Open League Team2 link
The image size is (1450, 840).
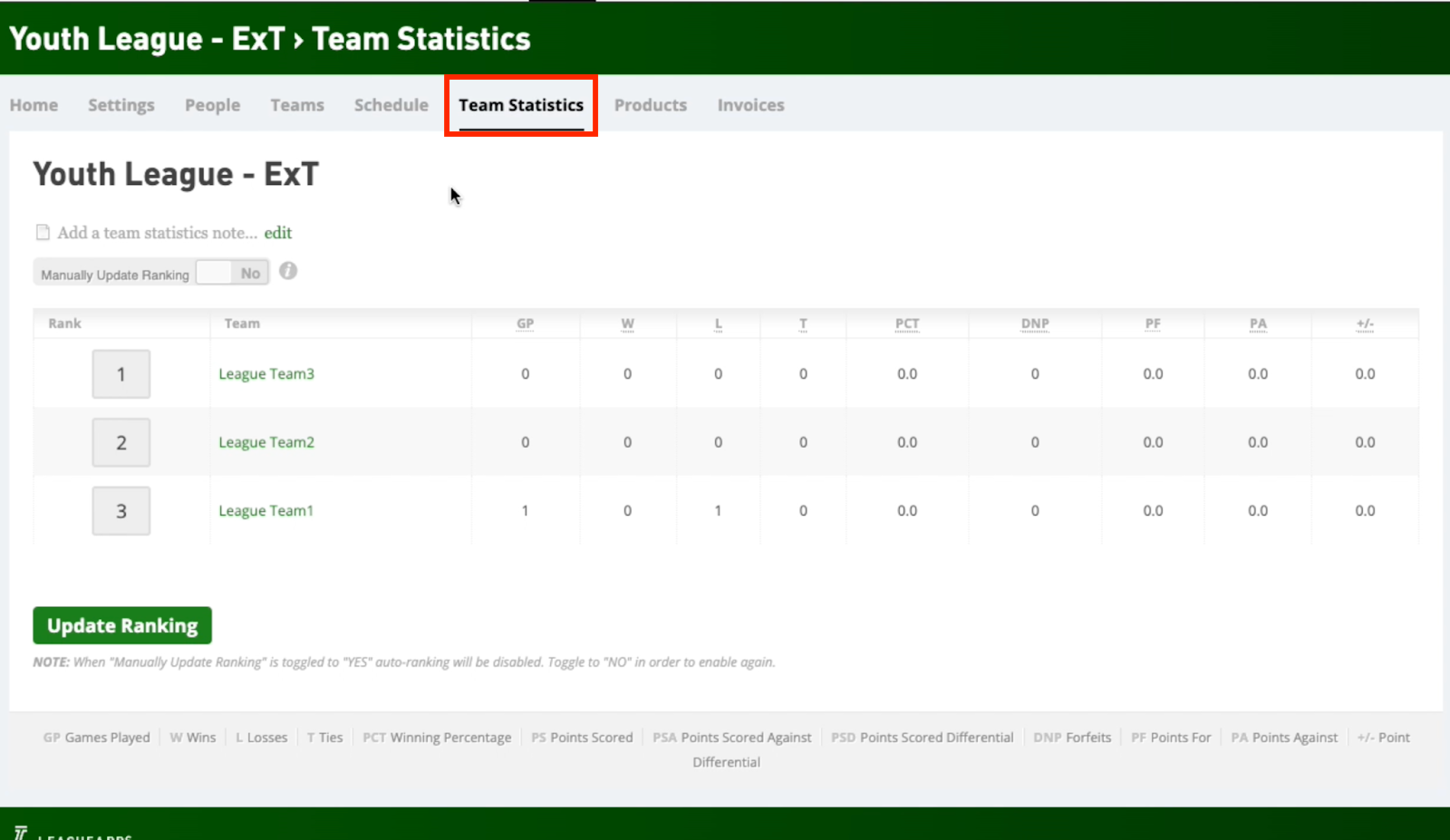coord(266,442)
